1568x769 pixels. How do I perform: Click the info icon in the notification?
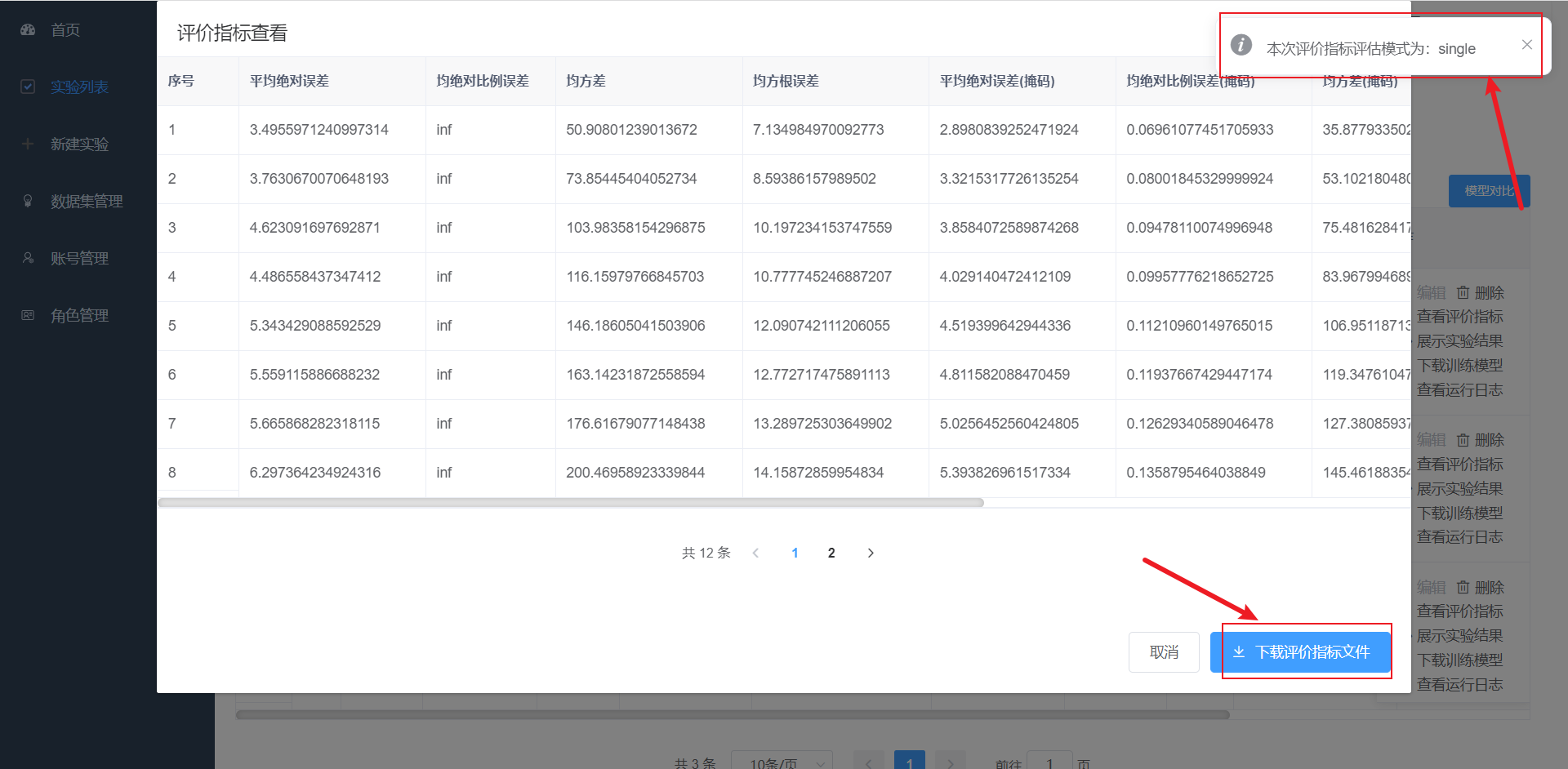(1241, 45)
